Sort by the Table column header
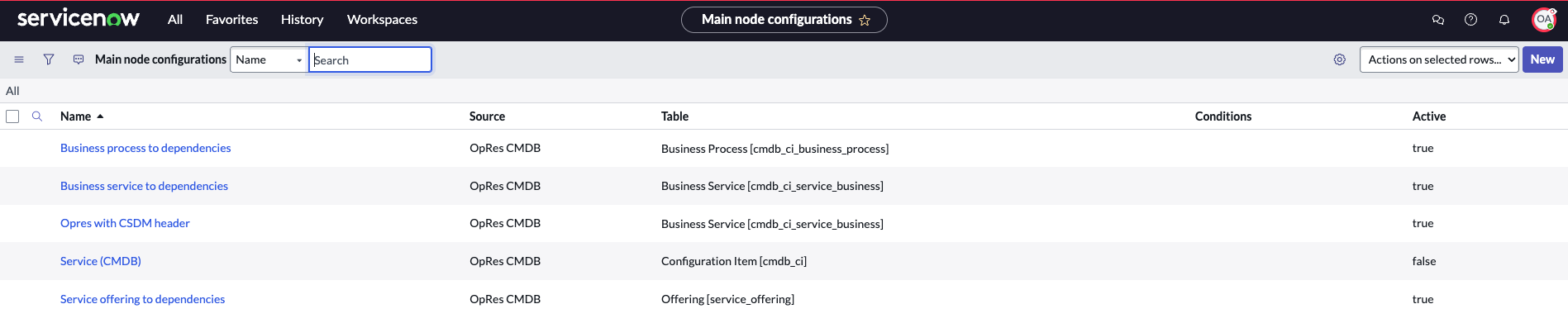This screenshot has width=1568, height=323. tap(674, 116)
